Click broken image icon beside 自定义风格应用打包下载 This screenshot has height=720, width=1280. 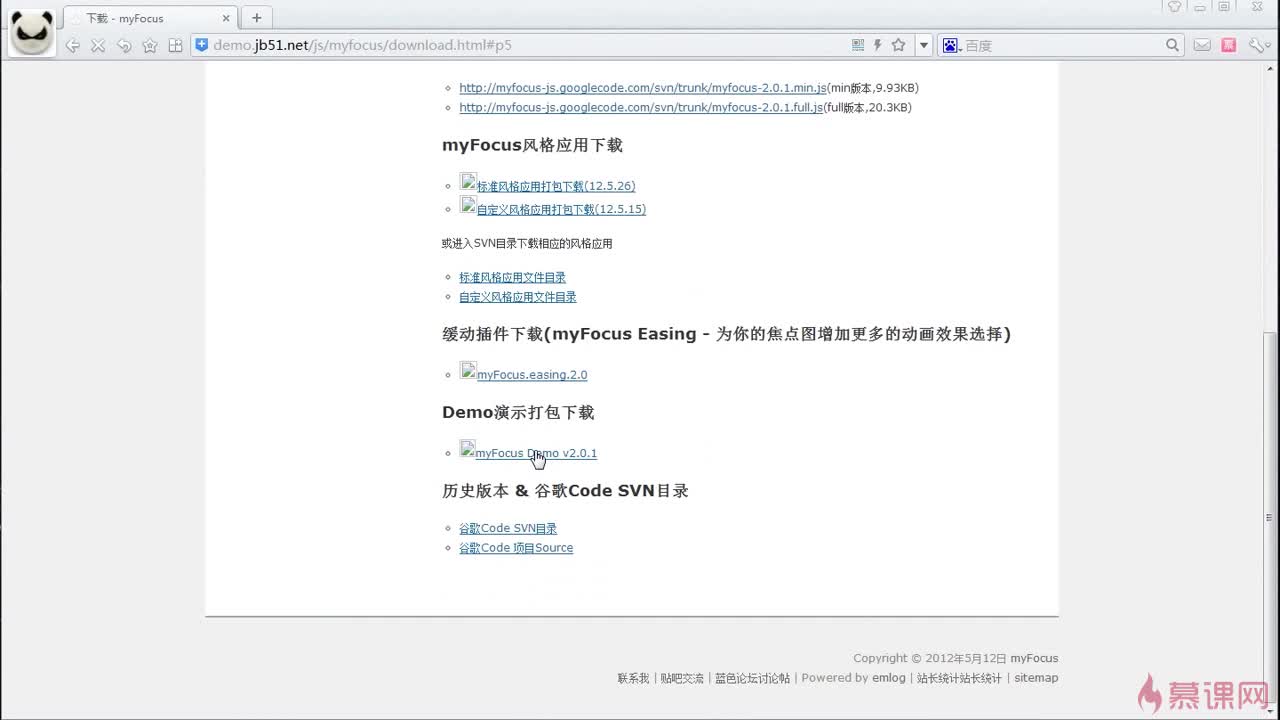[x=468, y=204]
